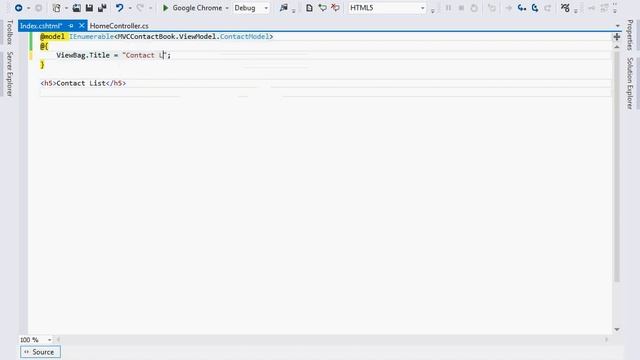Click the Google Chrome run button label
The image size is (640, 360).
coord(197,8)
